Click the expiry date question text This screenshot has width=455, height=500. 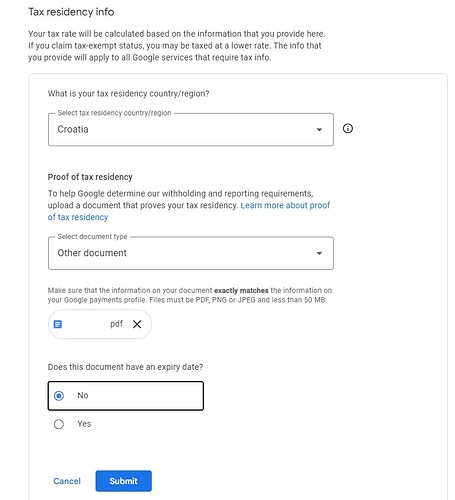click(125, 367)
